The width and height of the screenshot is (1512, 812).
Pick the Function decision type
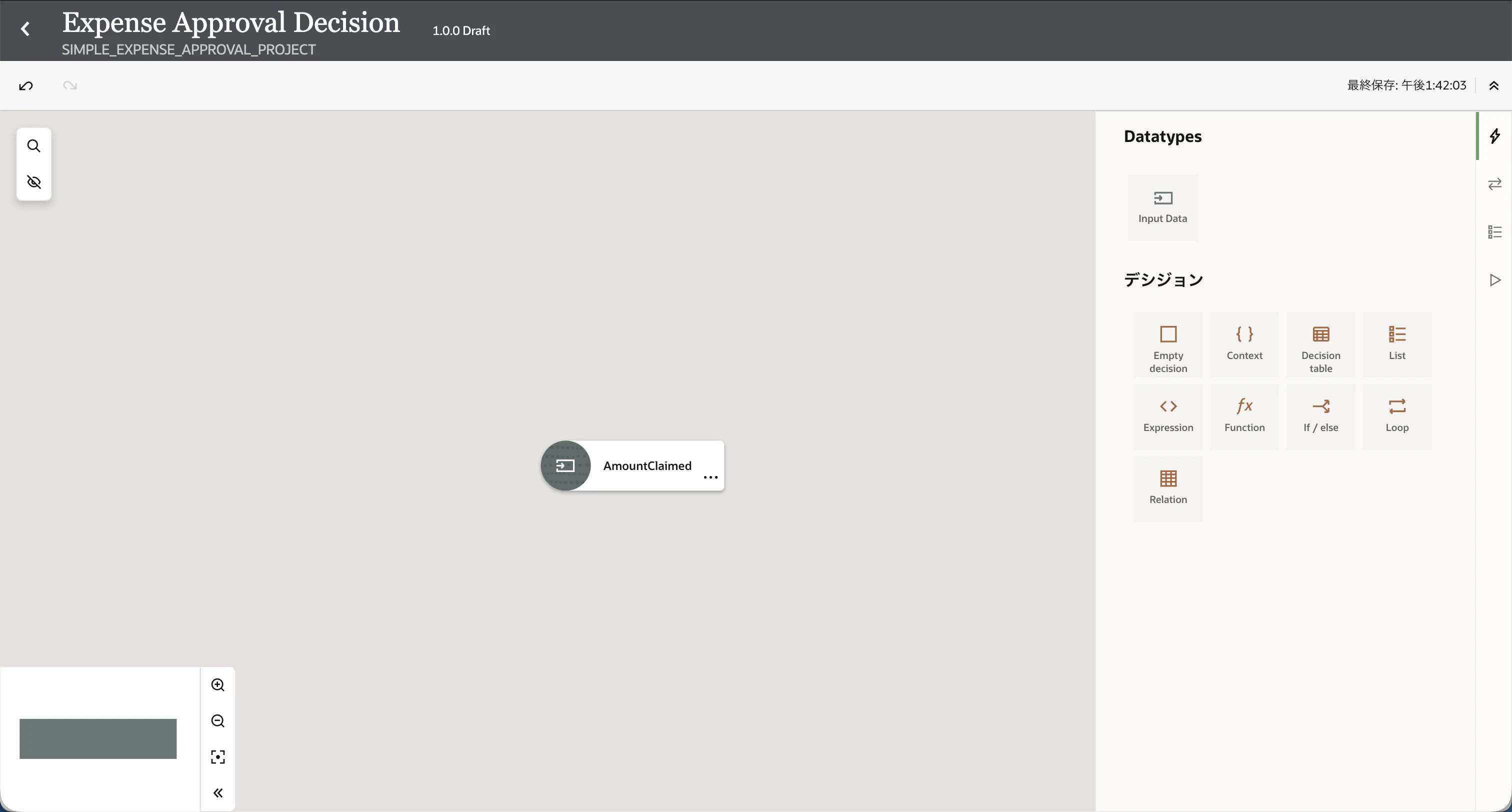[x=1244, y=417]
